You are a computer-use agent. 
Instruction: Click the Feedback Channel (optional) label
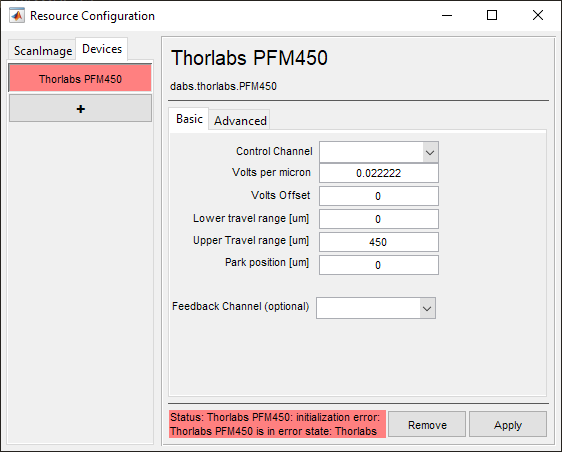240,306
